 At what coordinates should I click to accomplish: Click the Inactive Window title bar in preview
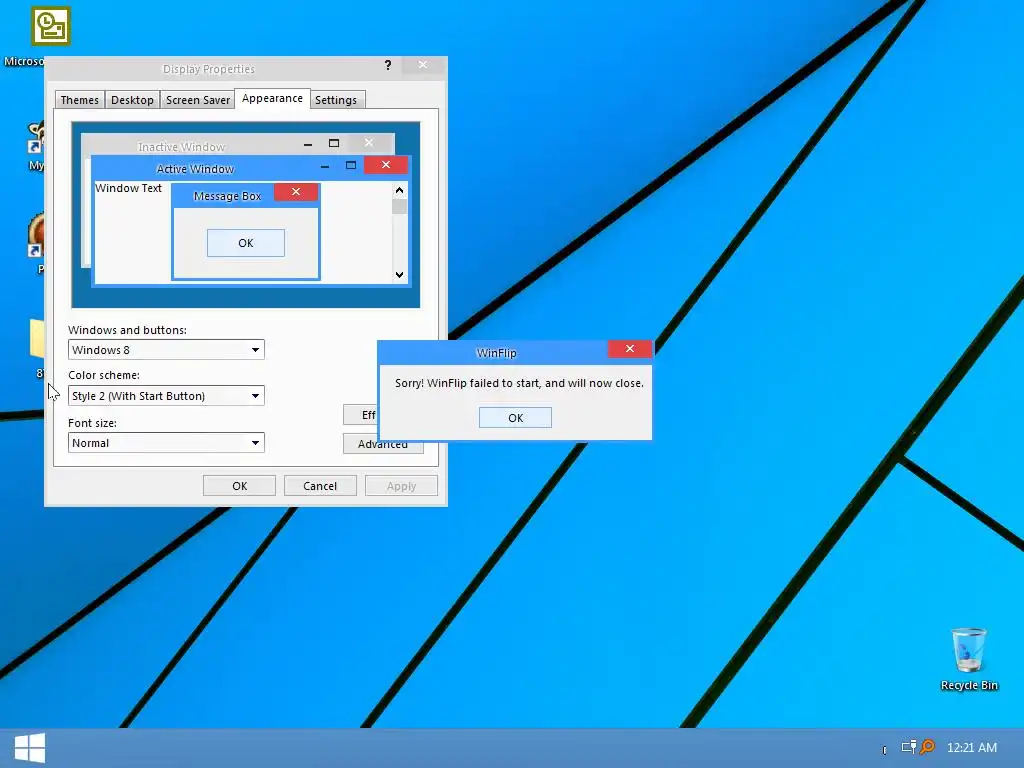click(x=182, y=146)
